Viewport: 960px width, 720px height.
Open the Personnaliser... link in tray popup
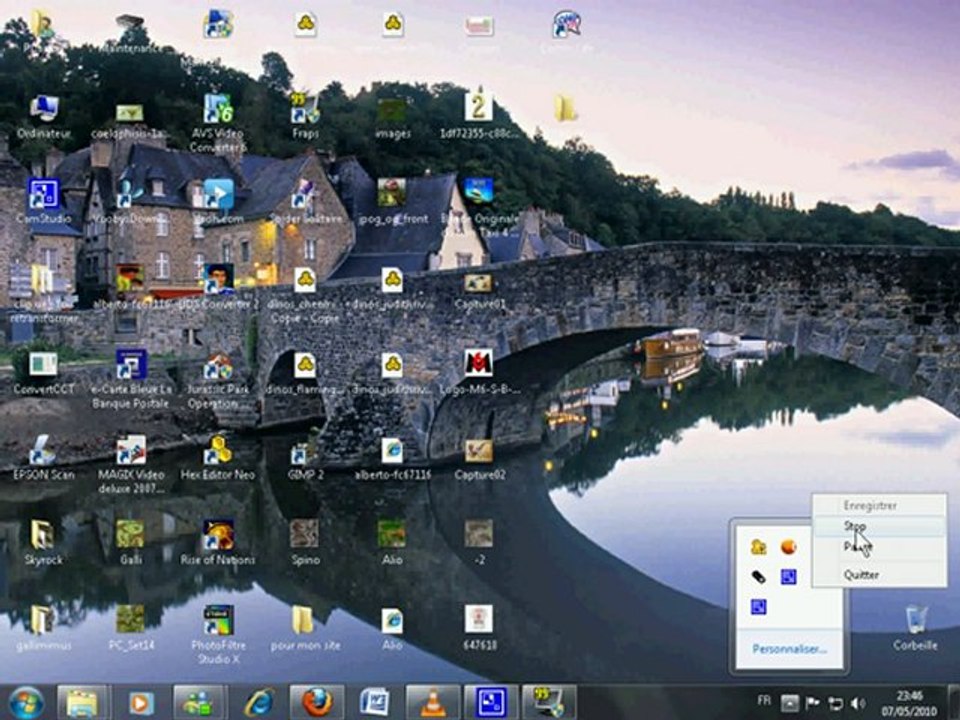[789, 649]
